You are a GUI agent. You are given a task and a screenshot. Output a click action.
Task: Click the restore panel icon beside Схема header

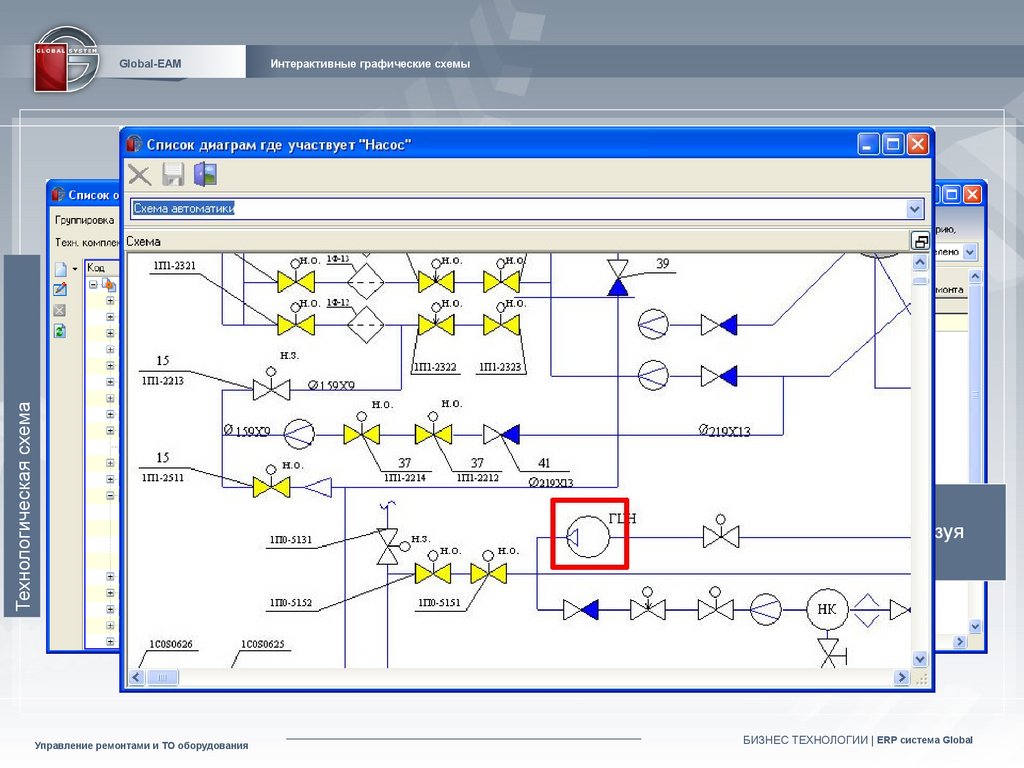(920, 241)
